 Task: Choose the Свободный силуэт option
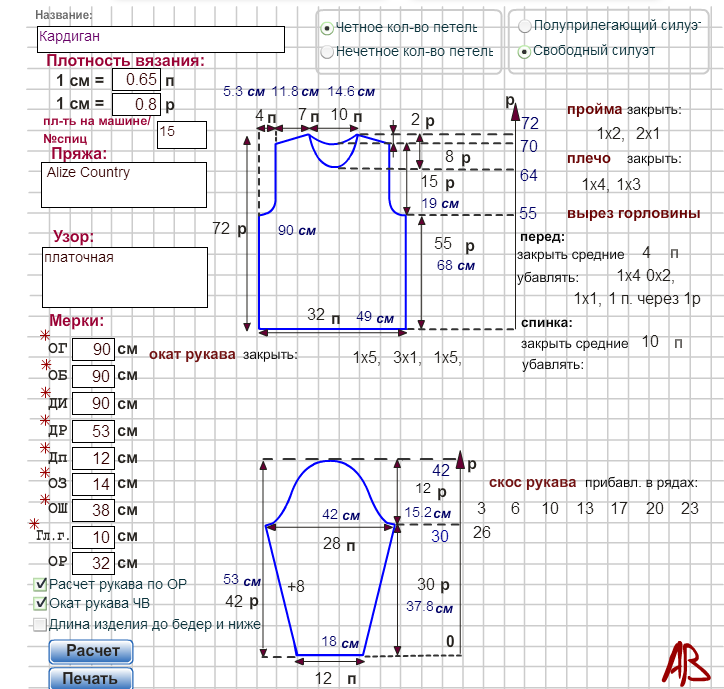coord(524,52)
